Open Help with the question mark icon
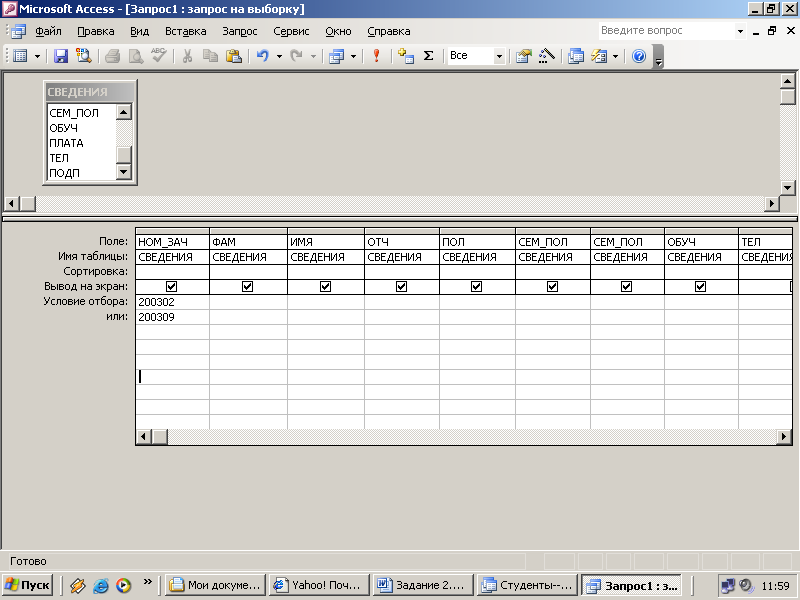 pyautogui.click(x=639, y=56)
